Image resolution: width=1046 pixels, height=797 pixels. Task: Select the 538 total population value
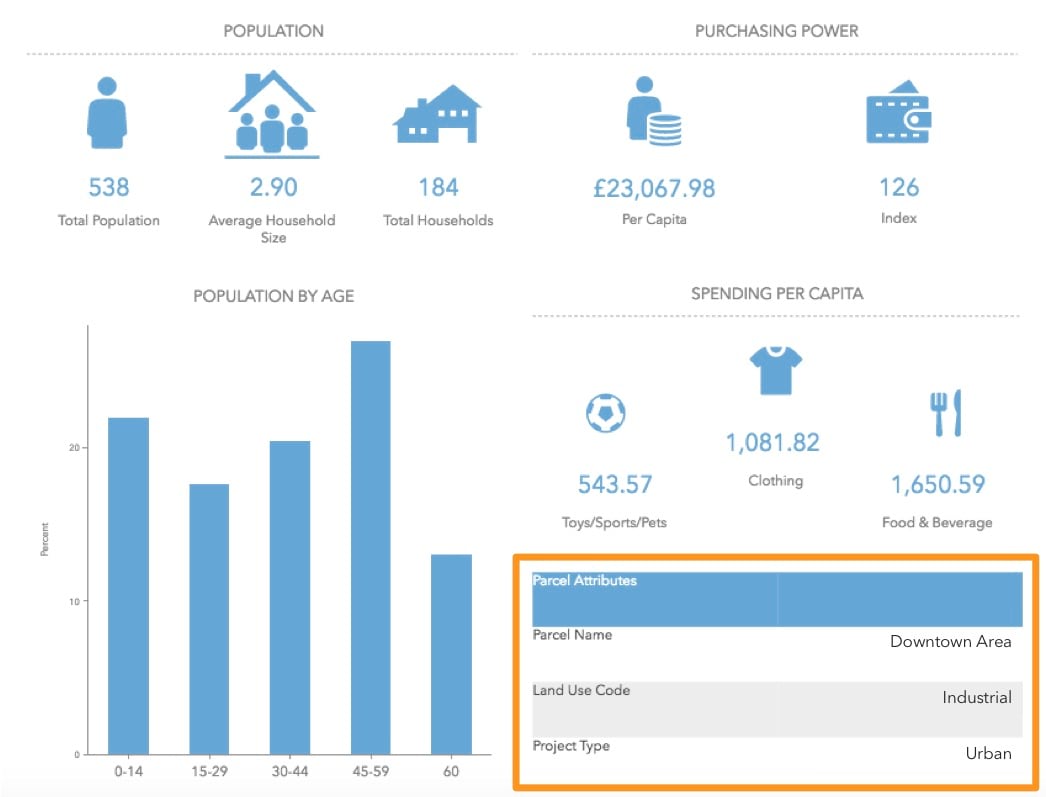[x=109, y=187]
